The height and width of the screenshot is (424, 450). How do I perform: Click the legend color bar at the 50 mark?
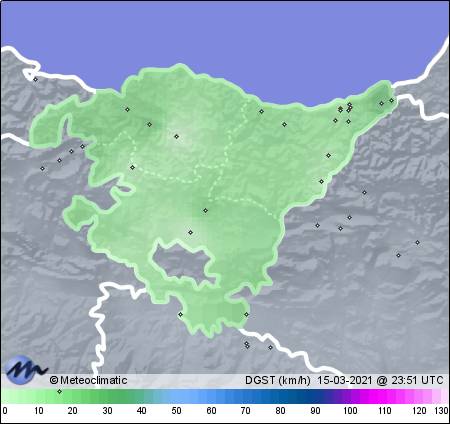coord(176,397)
